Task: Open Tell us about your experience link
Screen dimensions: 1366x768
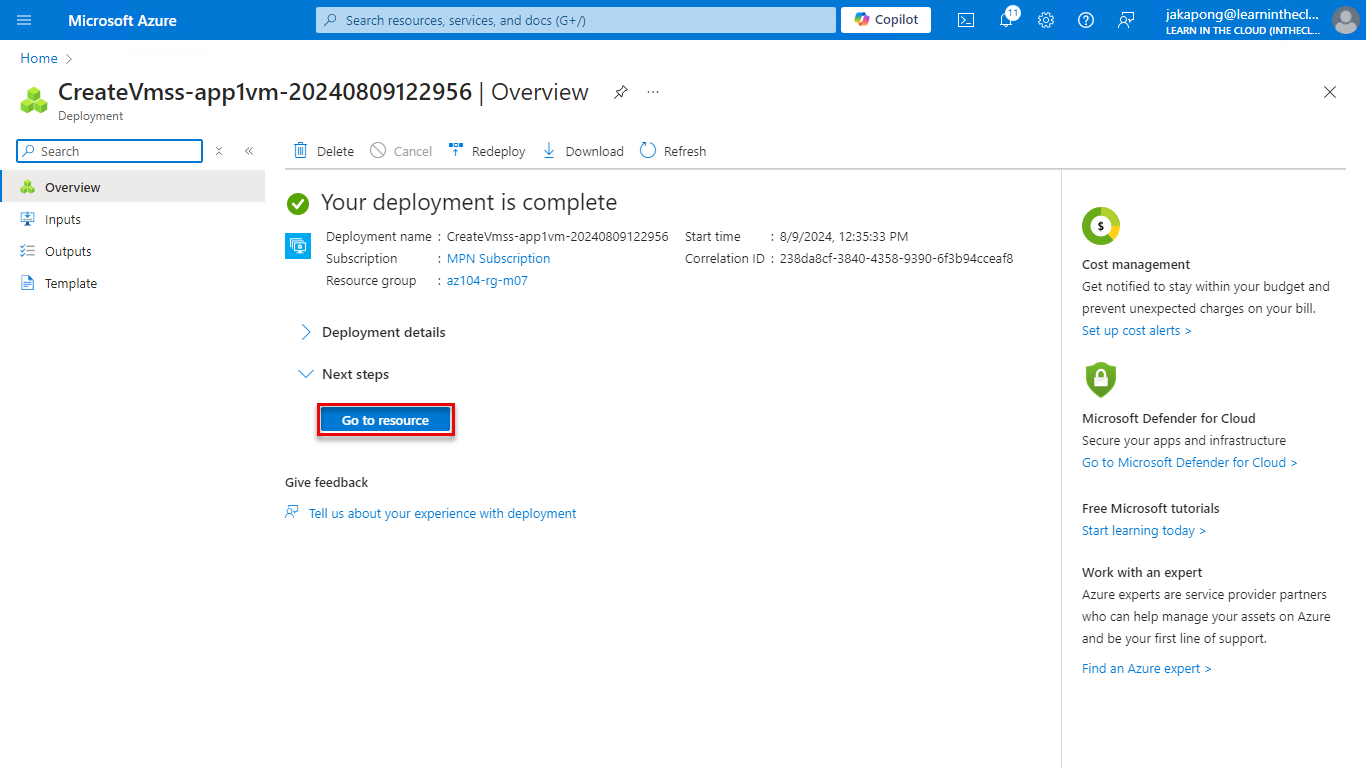Action: pos(442,513)
